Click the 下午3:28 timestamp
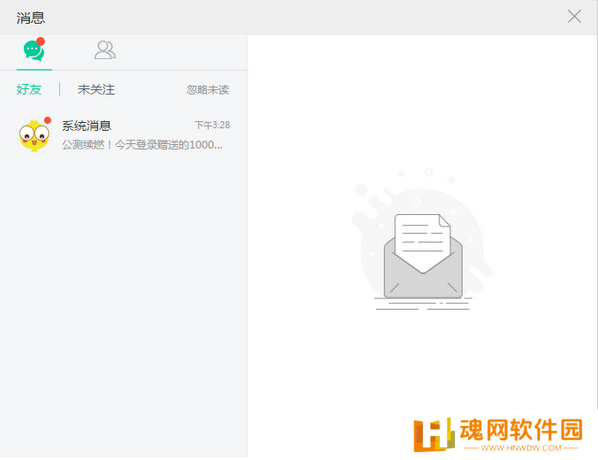Screen dimensions: 598x460 (x=212, y=125)
